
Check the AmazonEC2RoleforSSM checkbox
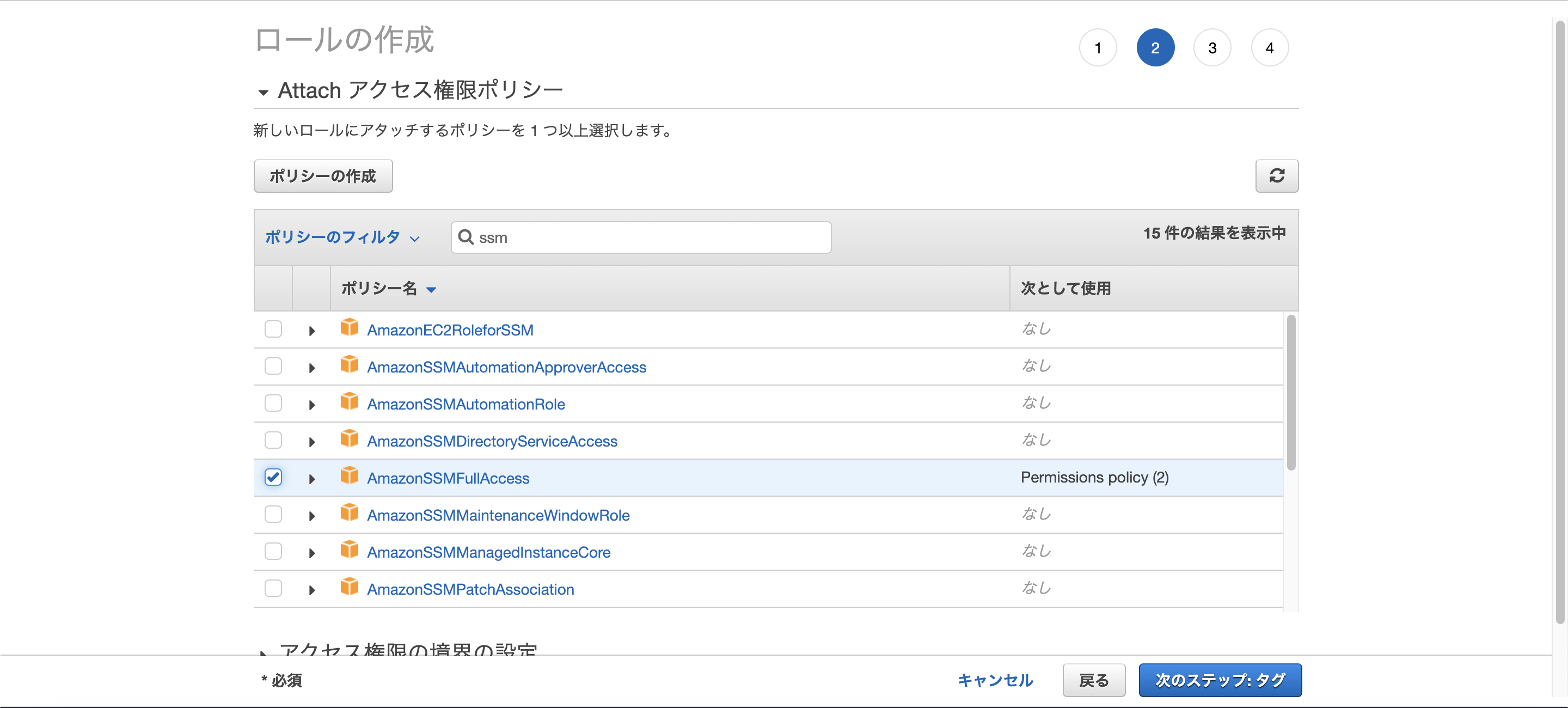(x=273, y=329)
